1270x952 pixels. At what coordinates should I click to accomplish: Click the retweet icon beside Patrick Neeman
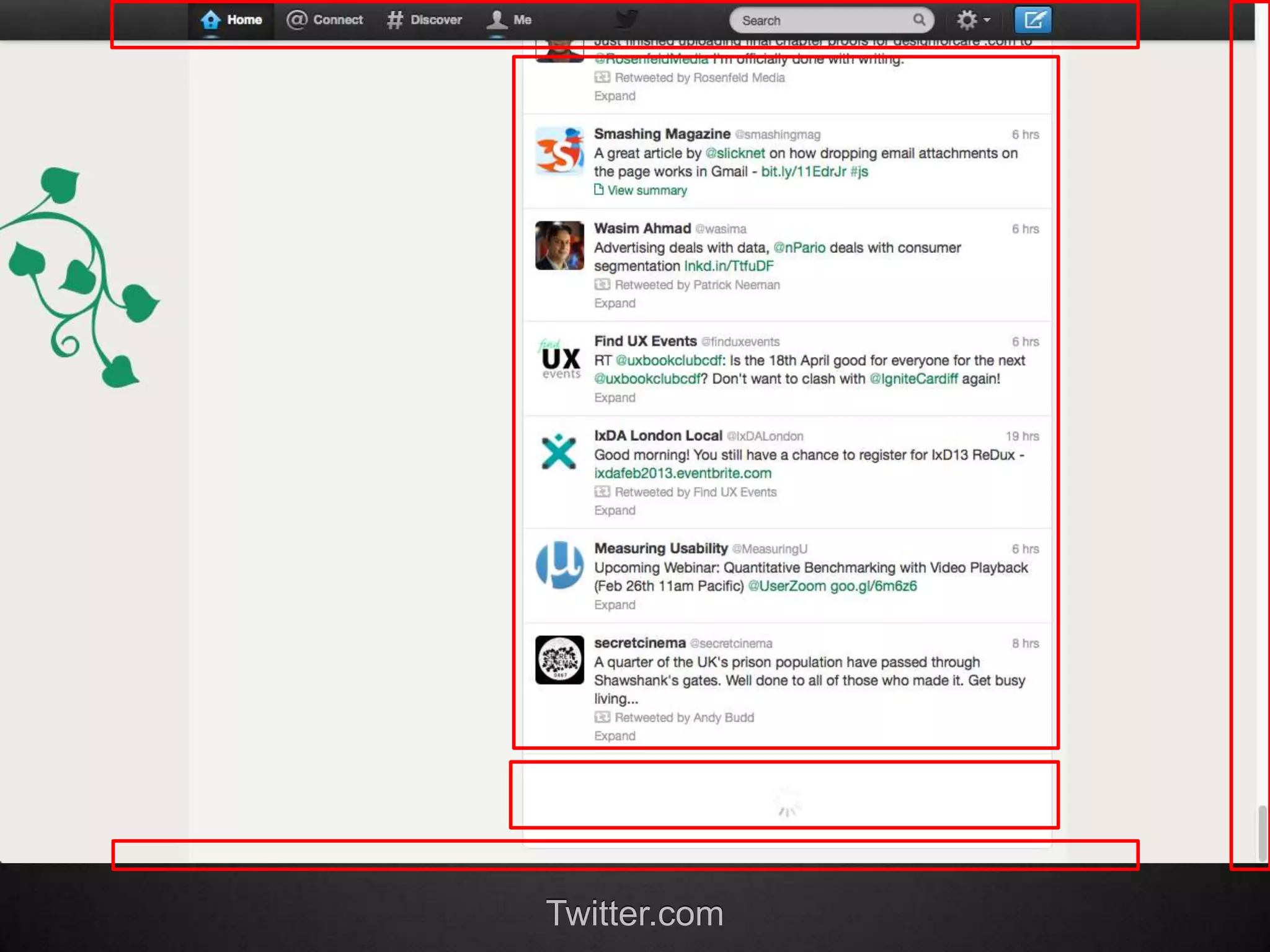602,284
